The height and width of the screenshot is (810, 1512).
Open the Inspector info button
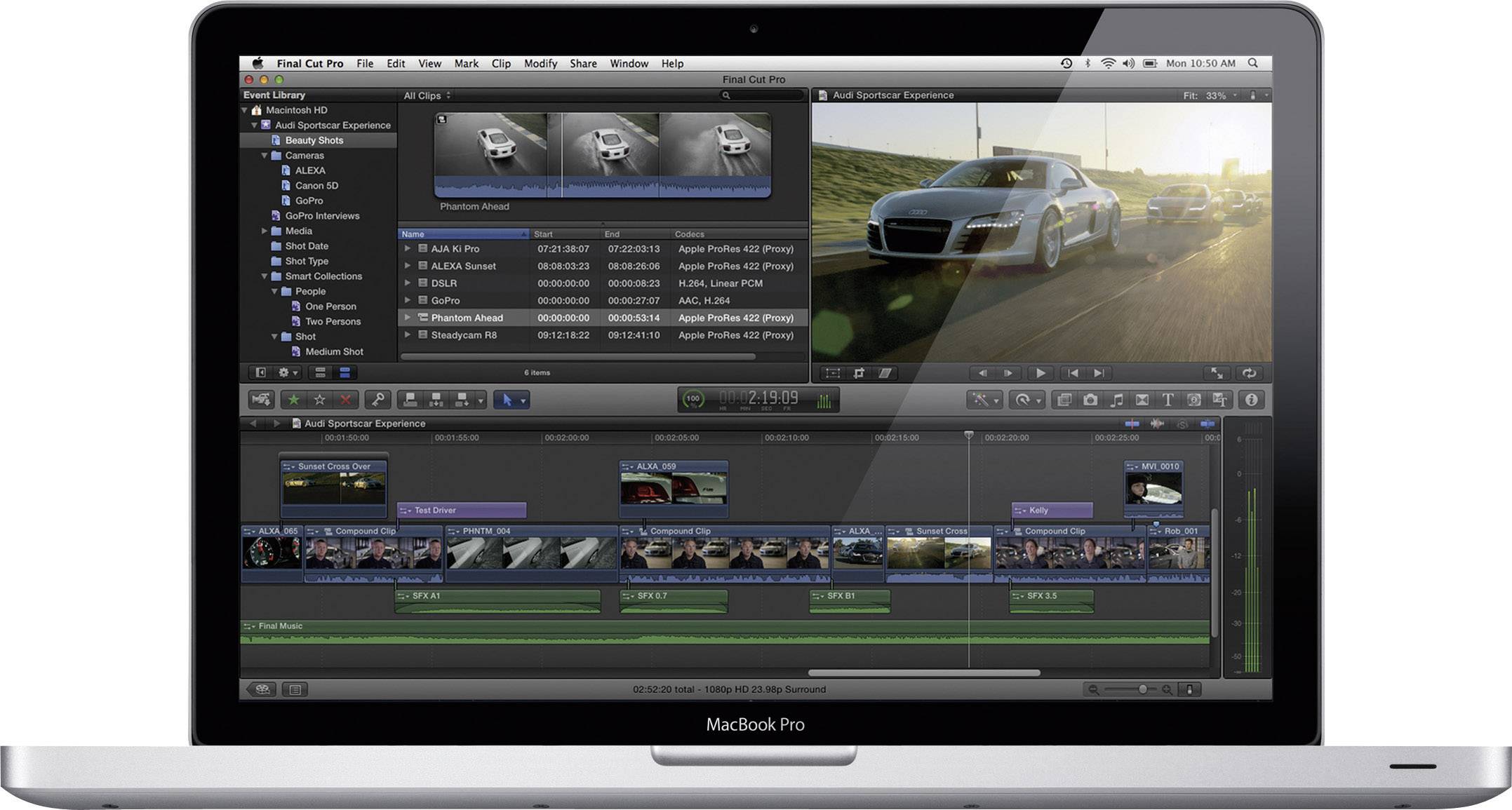pyautogui.click(x=1252, y=400)
